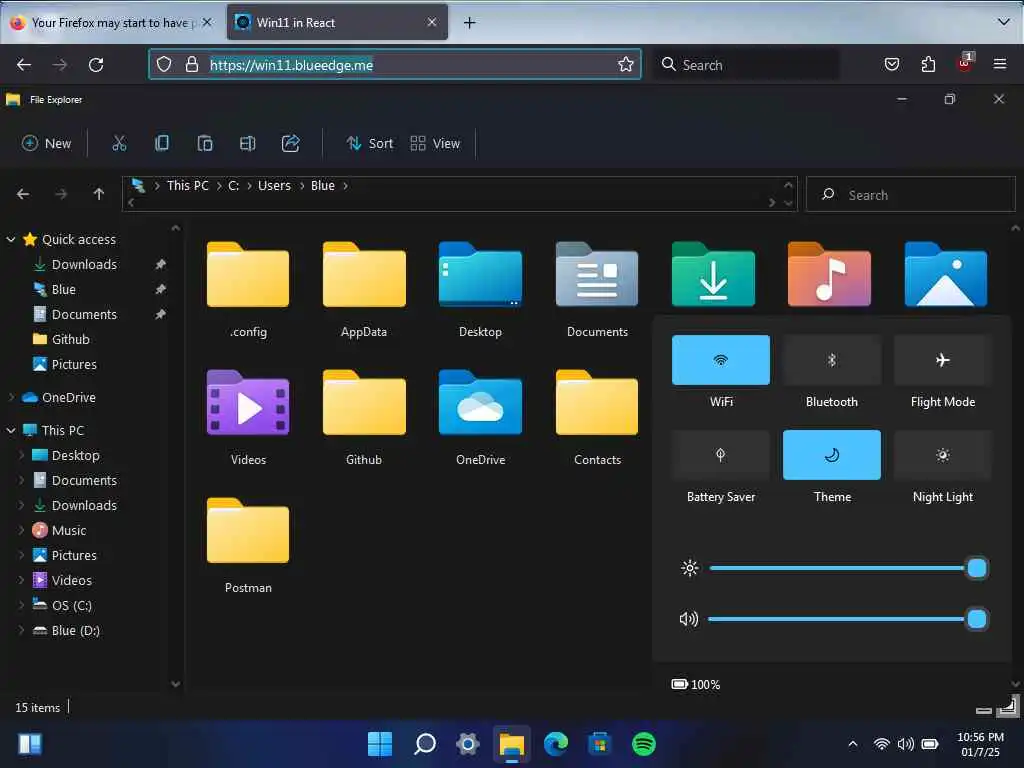Open the .config folder
This screenshot has height=768, width=1024.
pyautogui.click(x=248, y=274)
